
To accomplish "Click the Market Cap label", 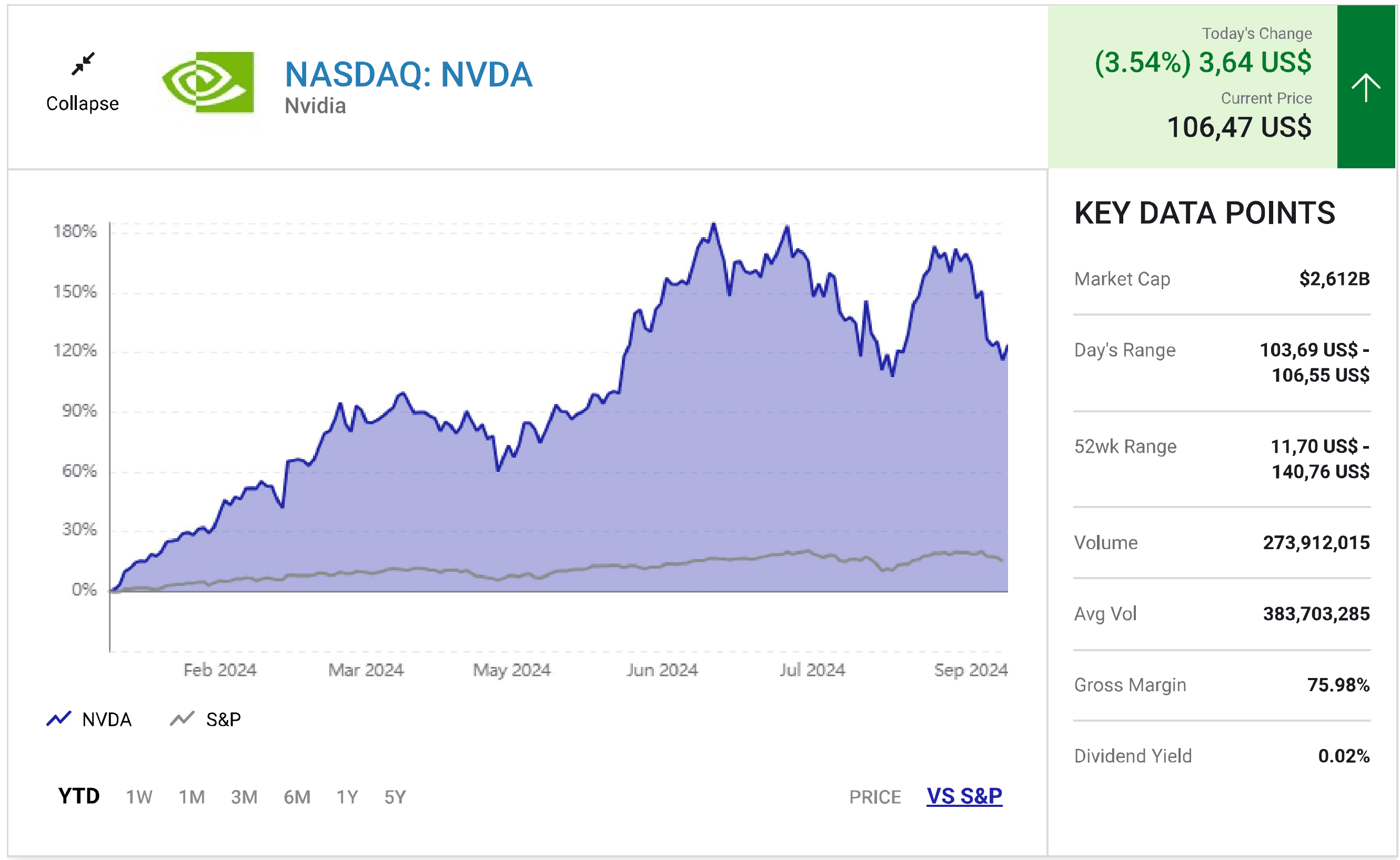I will (1122, 279).
